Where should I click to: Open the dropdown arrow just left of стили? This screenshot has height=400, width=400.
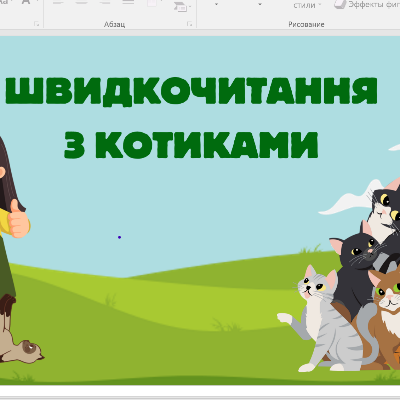pyautogui.click(x=260, y=5)
